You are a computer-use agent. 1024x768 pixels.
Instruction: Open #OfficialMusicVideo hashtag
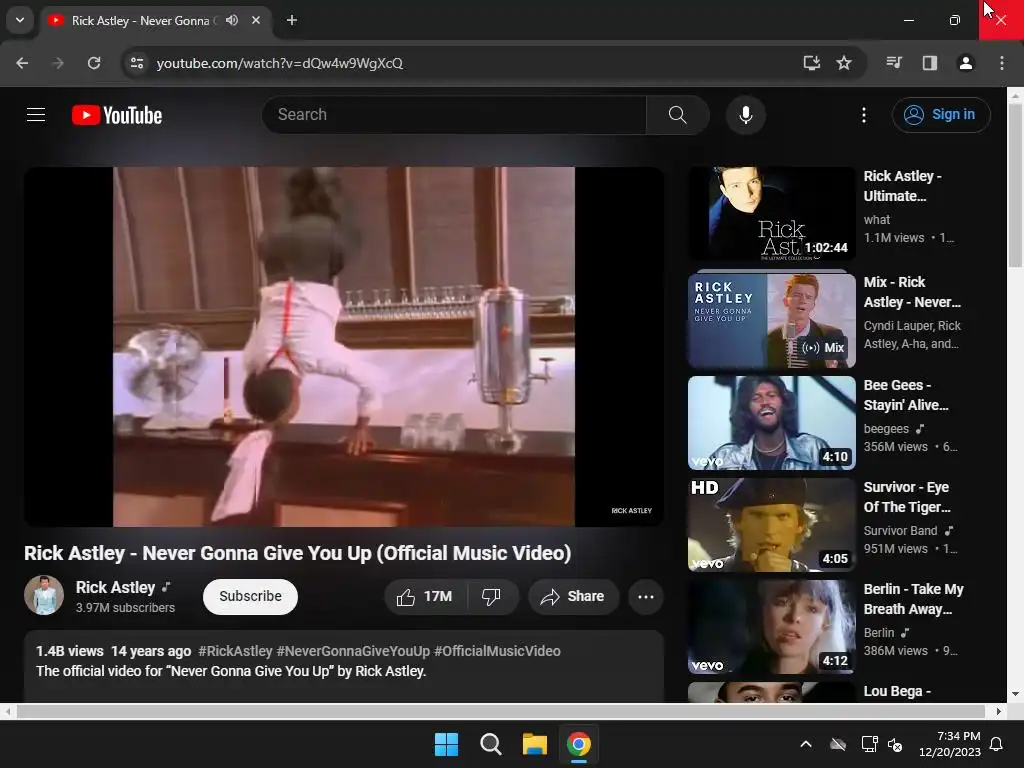pos(497,651)
